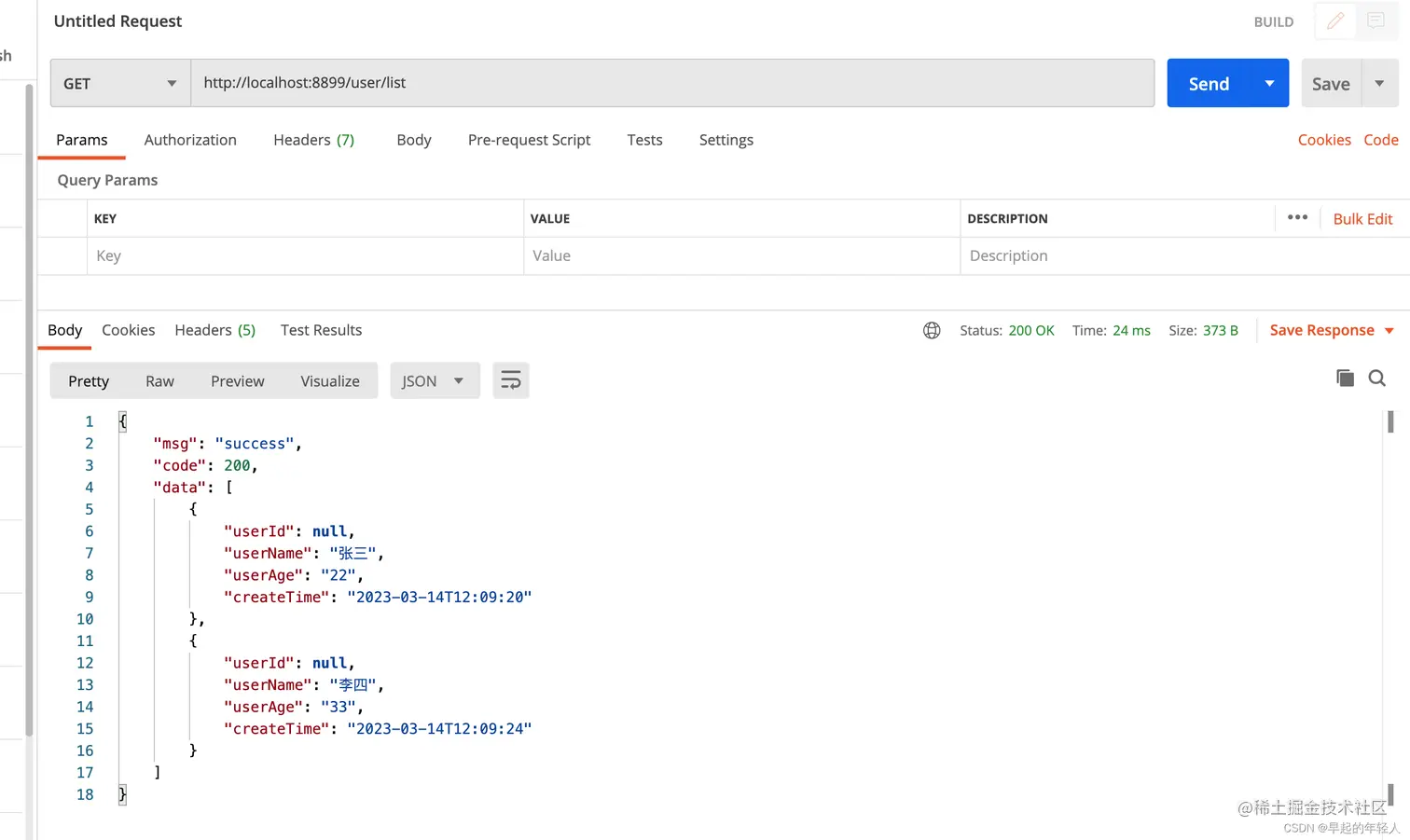Switch to the Authorization tab
1410x840 pixels.
click(190, 140)
